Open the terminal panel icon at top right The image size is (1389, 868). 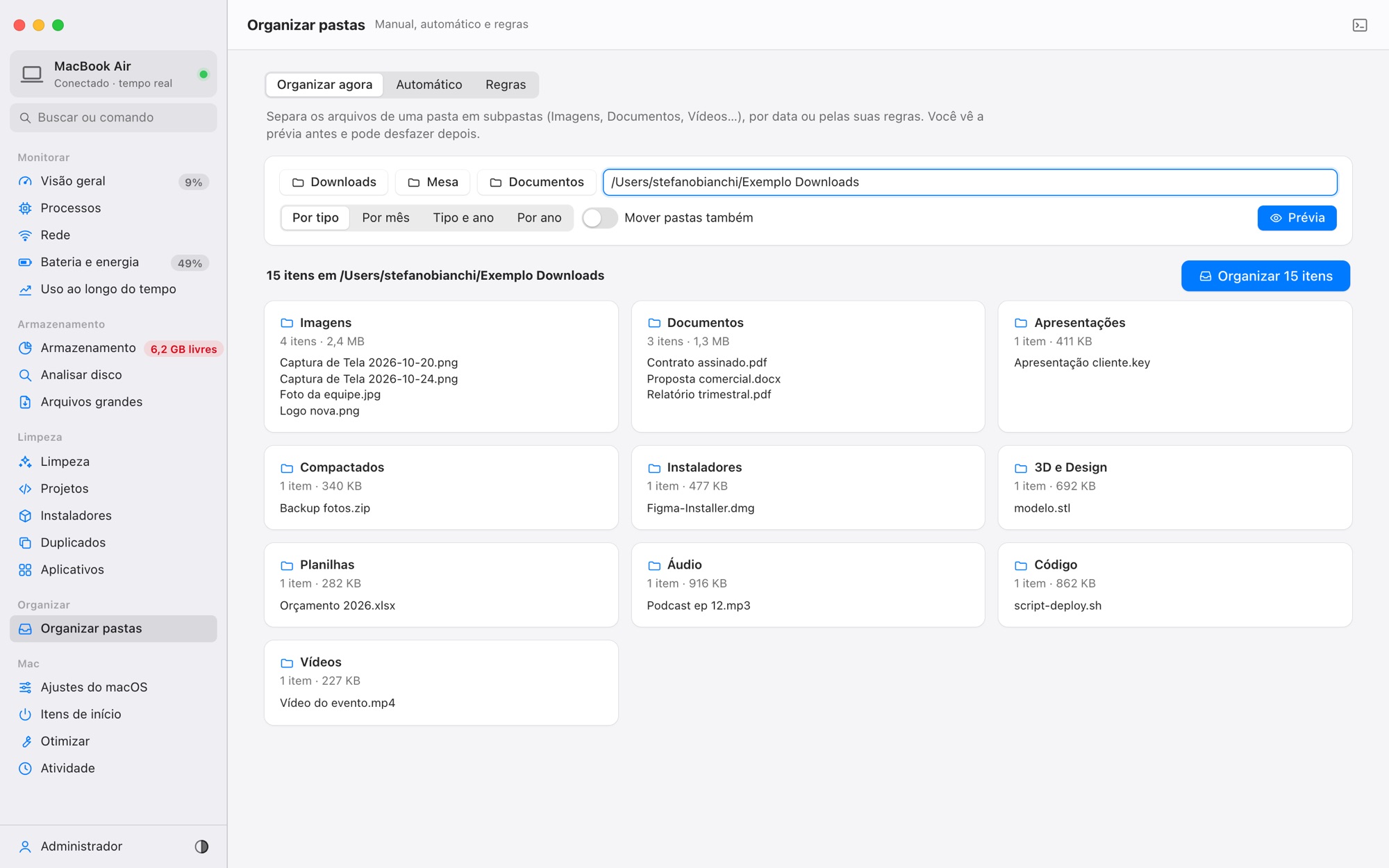1359,25
